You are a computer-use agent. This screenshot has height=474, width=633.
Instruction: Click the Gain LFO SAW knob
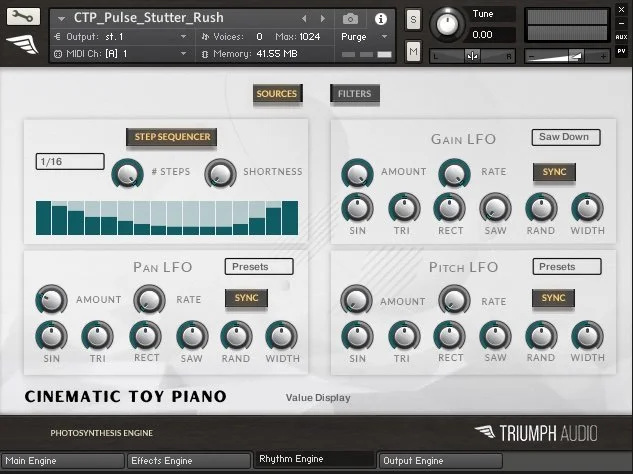click(x=495, y=208)
